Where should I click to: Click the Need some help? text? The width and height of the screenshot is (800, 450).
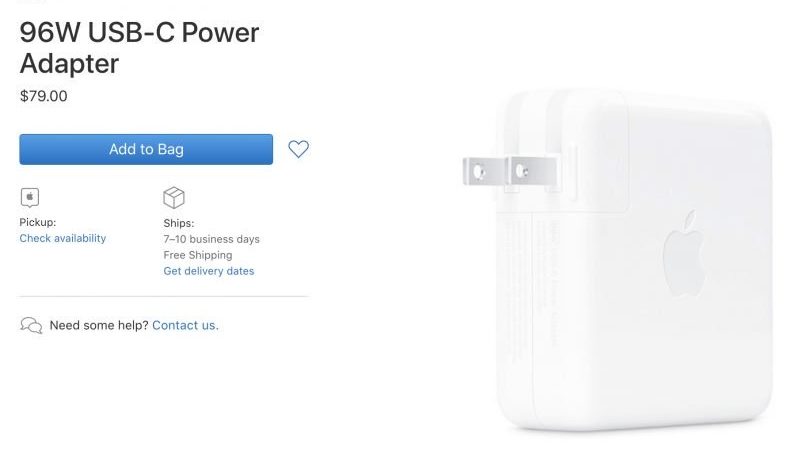pyautogui.click(x=99, y=326)
